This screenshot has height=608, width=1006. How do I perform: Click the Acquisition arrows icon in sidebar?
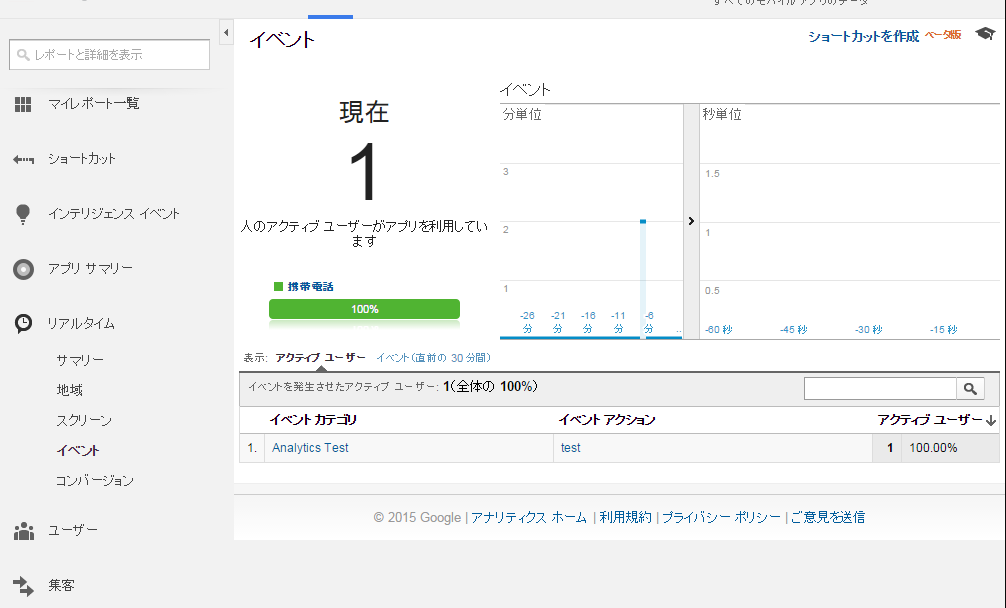click(x=23, y=586)
